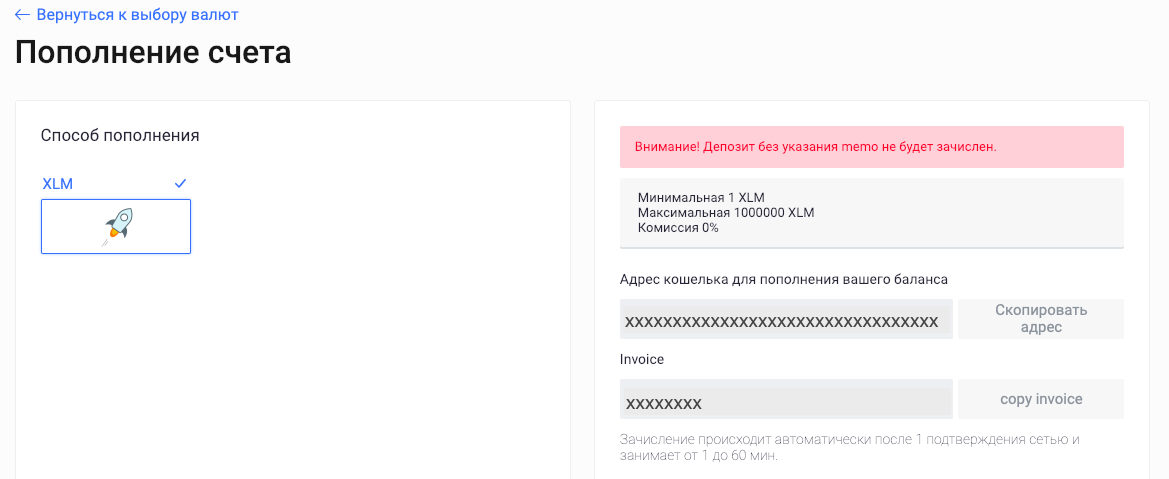
Task: Select the Stellar rocket icon
Action: pos(116,227)
